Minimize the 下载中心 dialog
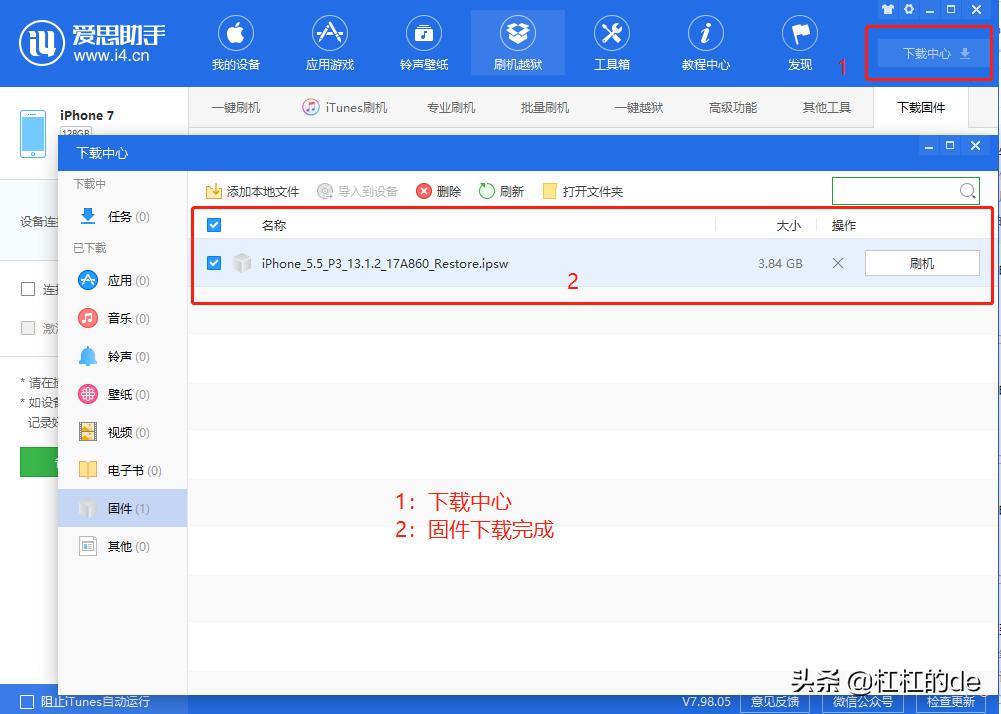Image resolution: width=1001 pixels, height=714 pixels. (x=929, y=147)
